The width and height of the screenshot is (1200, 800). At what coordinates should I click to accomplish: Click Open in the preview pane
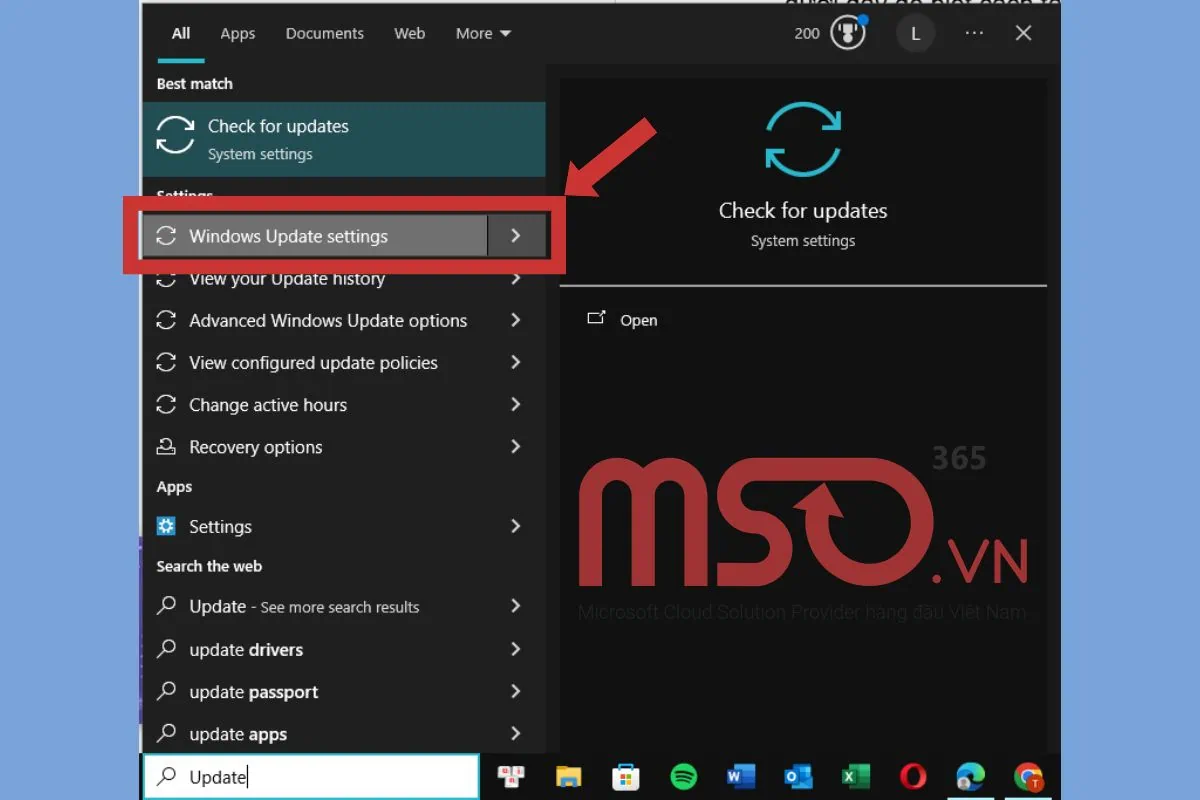(x=638, y=320)
